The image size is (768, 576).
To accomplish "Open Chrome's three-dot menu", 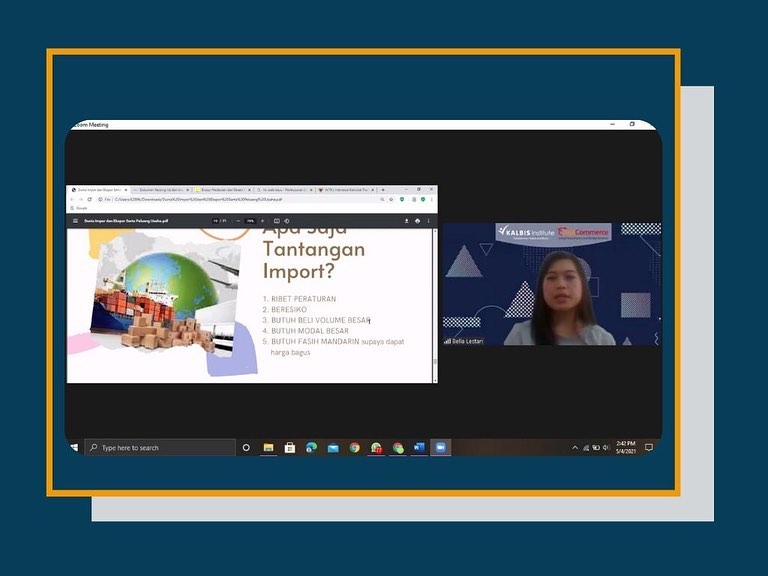I will (432, 199).
